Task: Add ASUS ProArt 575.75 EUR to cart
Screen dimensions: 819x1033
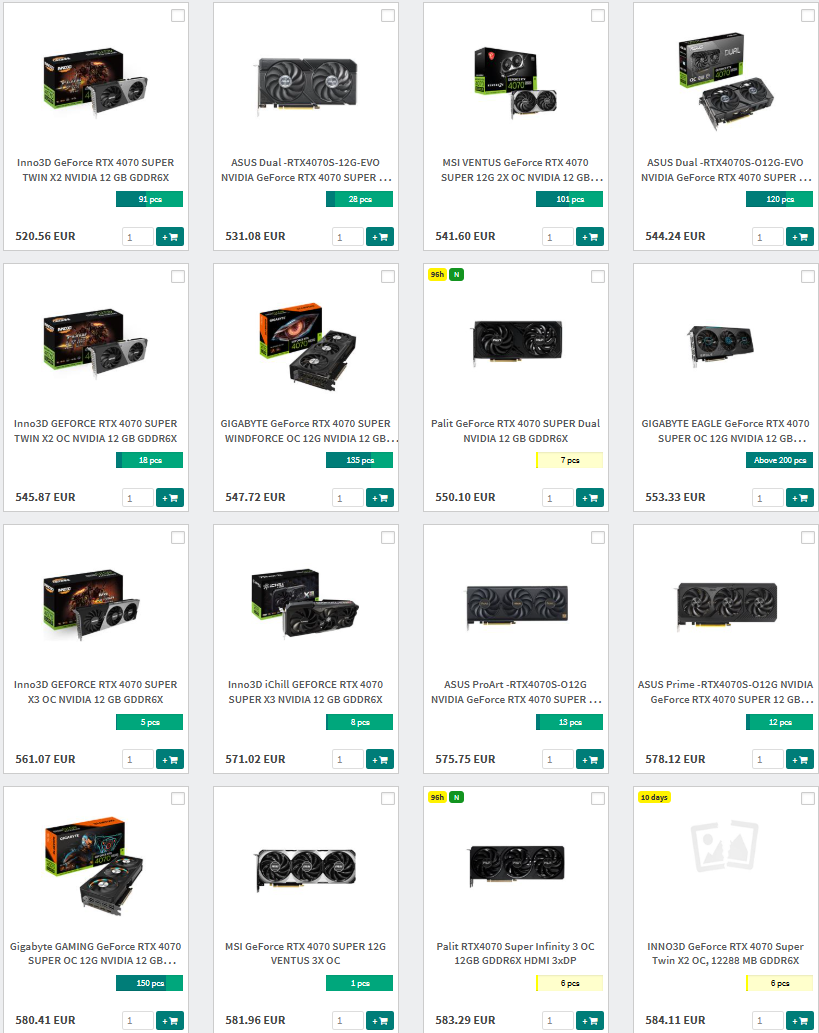Action: coord(590,759)
